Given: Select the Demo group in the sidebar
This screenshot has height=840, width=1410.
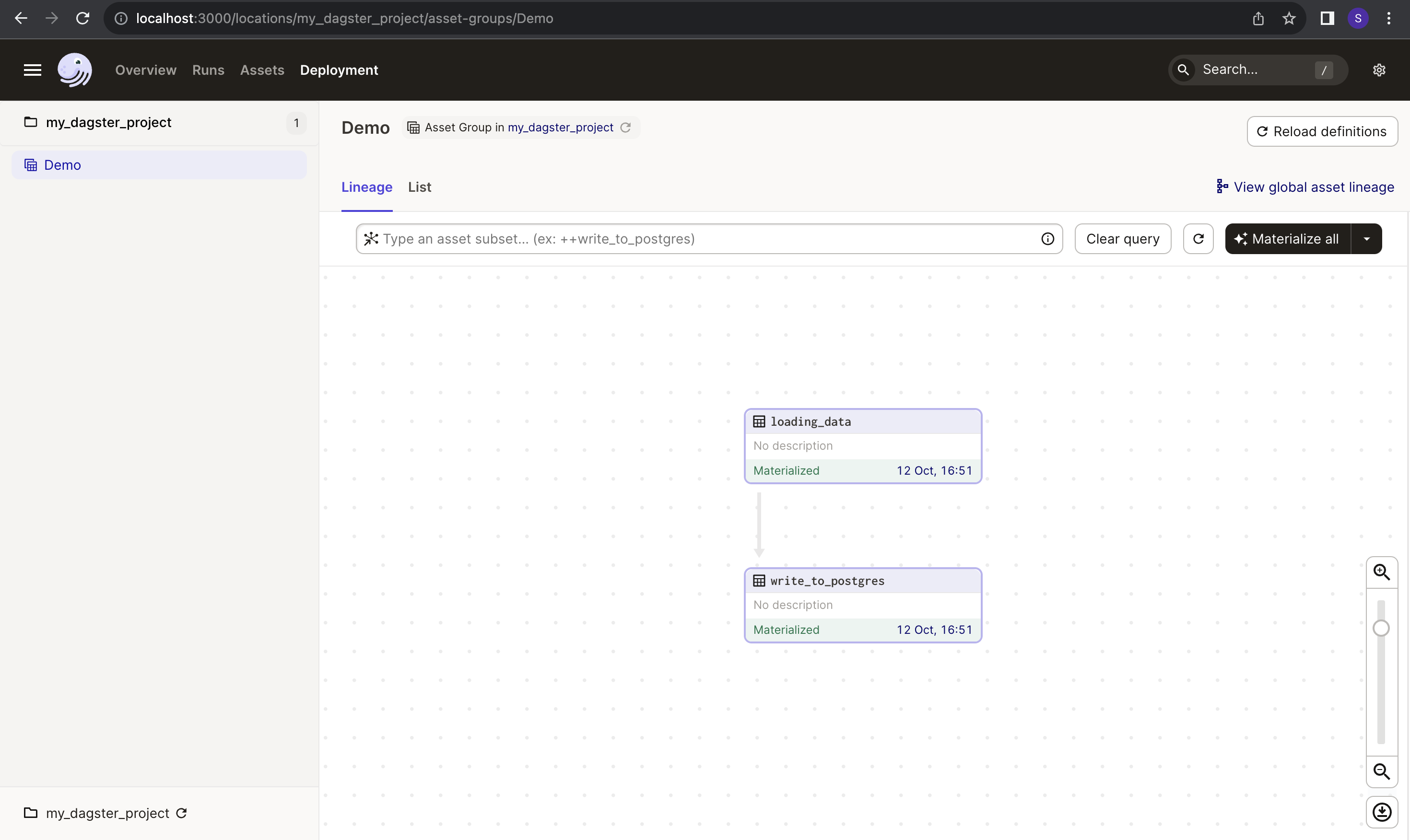Looking at the screenshot, I should coord(63,165).
